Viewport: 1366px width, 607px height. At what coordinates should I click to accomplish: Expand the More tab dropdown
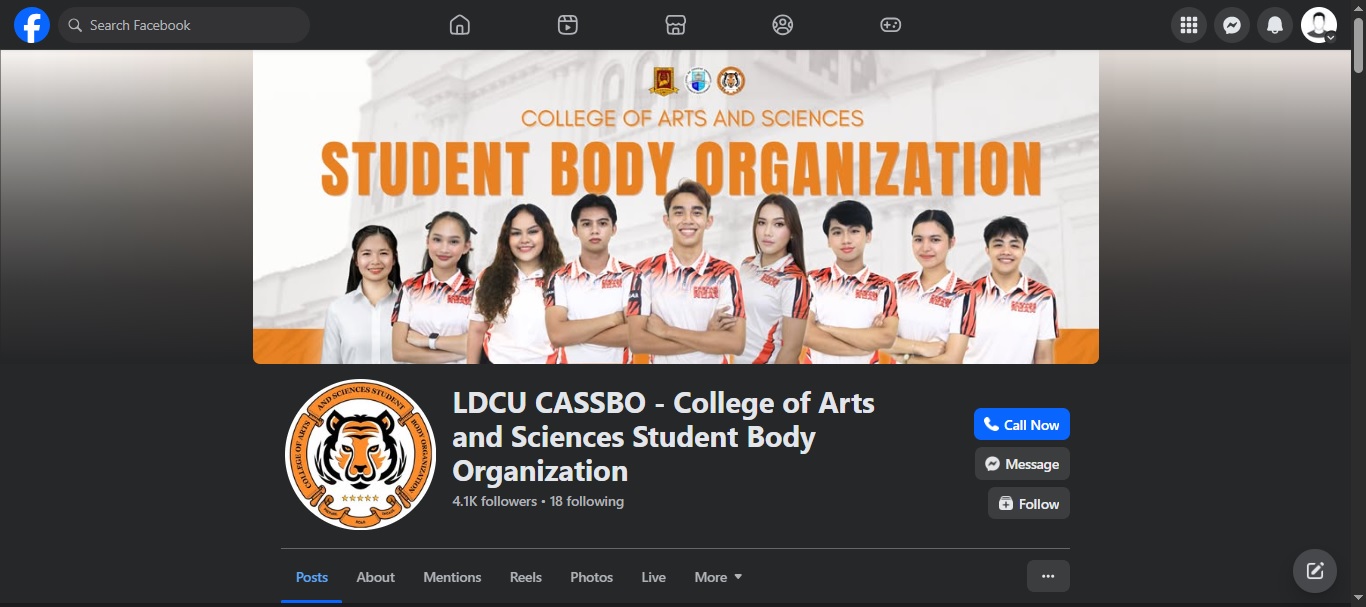[718, 577]
